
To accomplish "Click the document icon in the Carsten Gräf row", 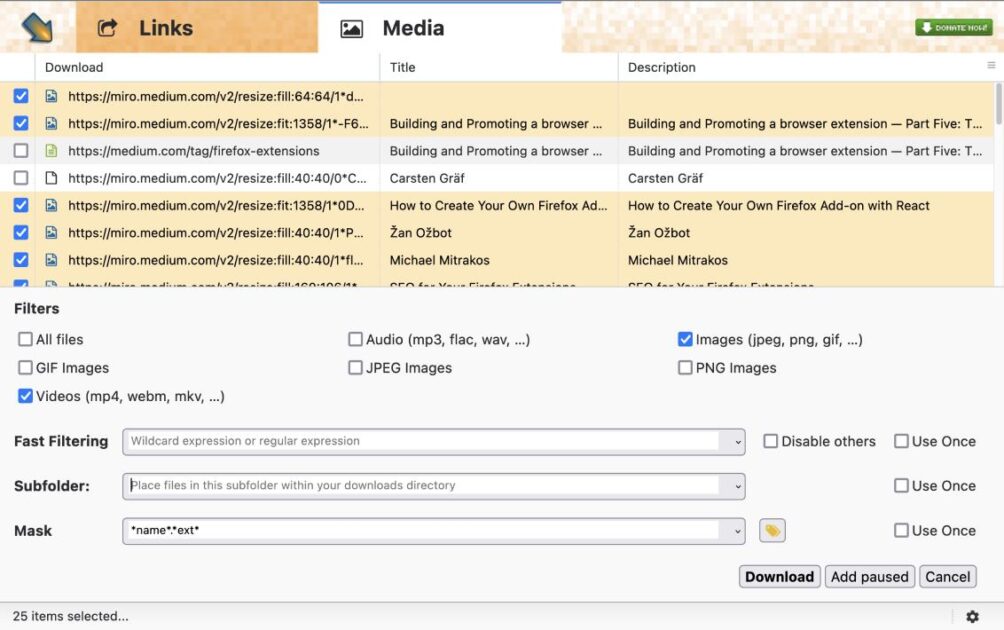I will point(51,178).
